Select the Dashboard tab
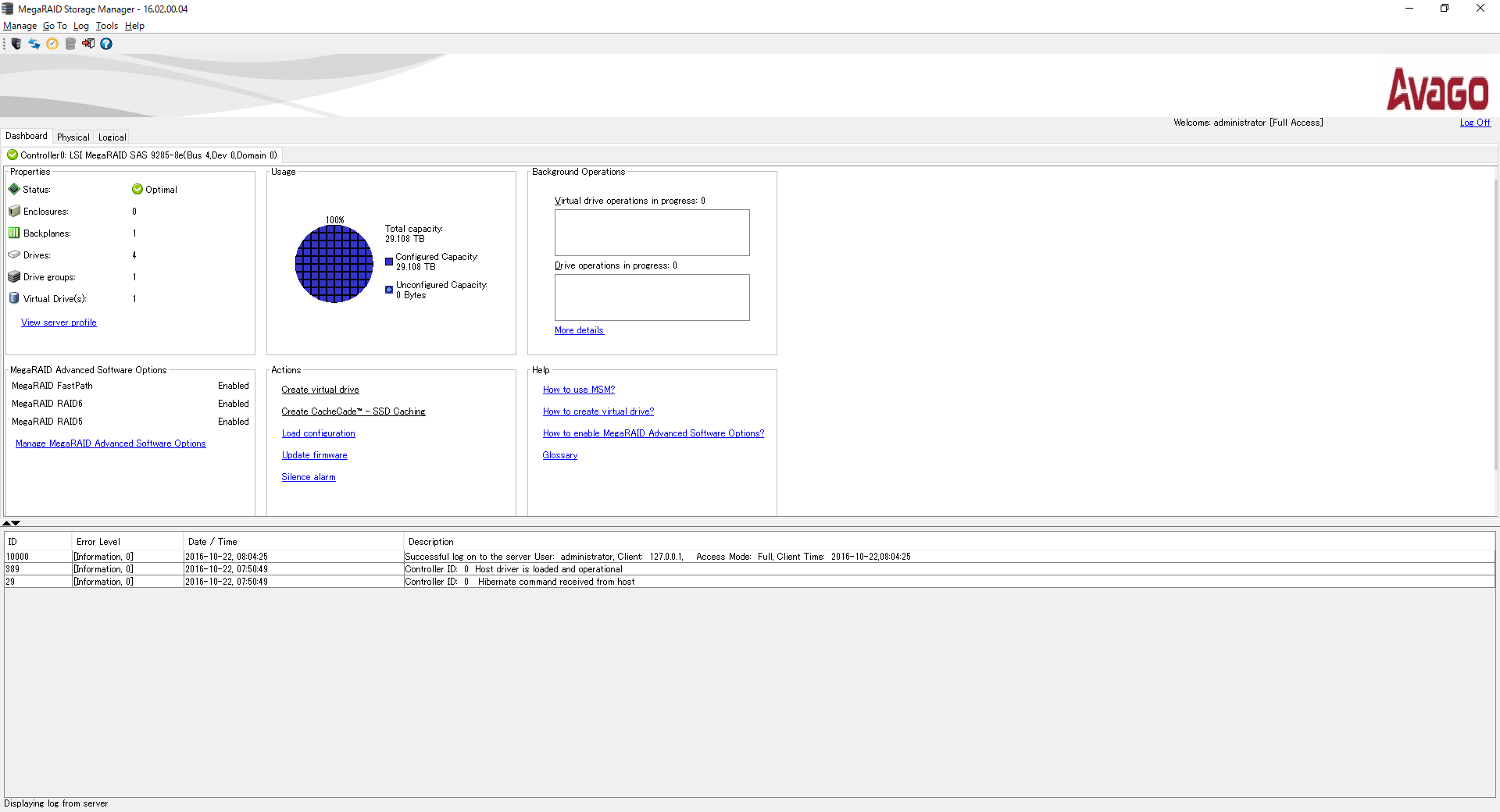The height and width of the screenshot is (812, 1500). (27, 136)
